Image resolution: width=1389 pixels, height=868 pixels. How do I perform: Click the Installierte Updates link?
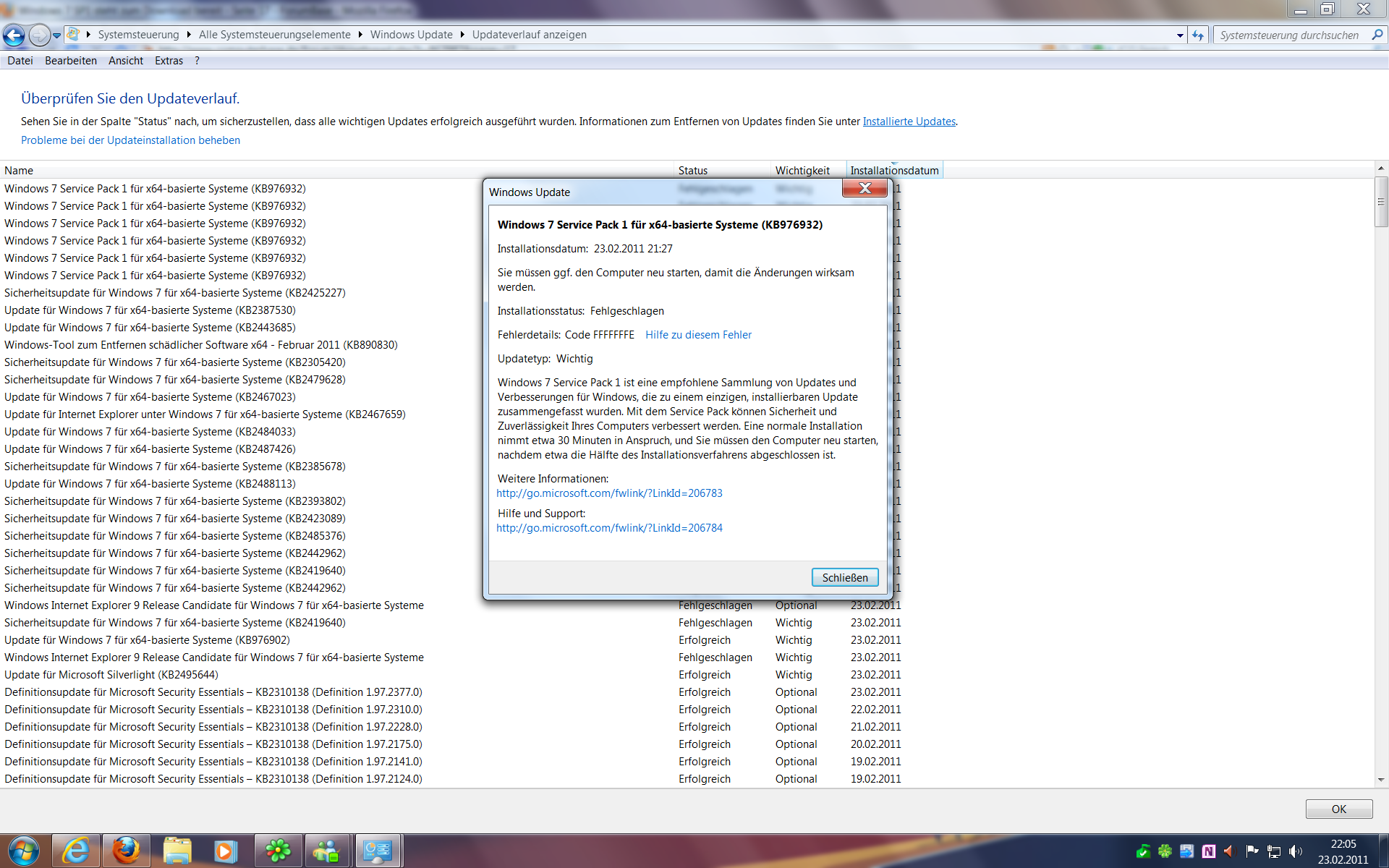(x=909, y=122)
